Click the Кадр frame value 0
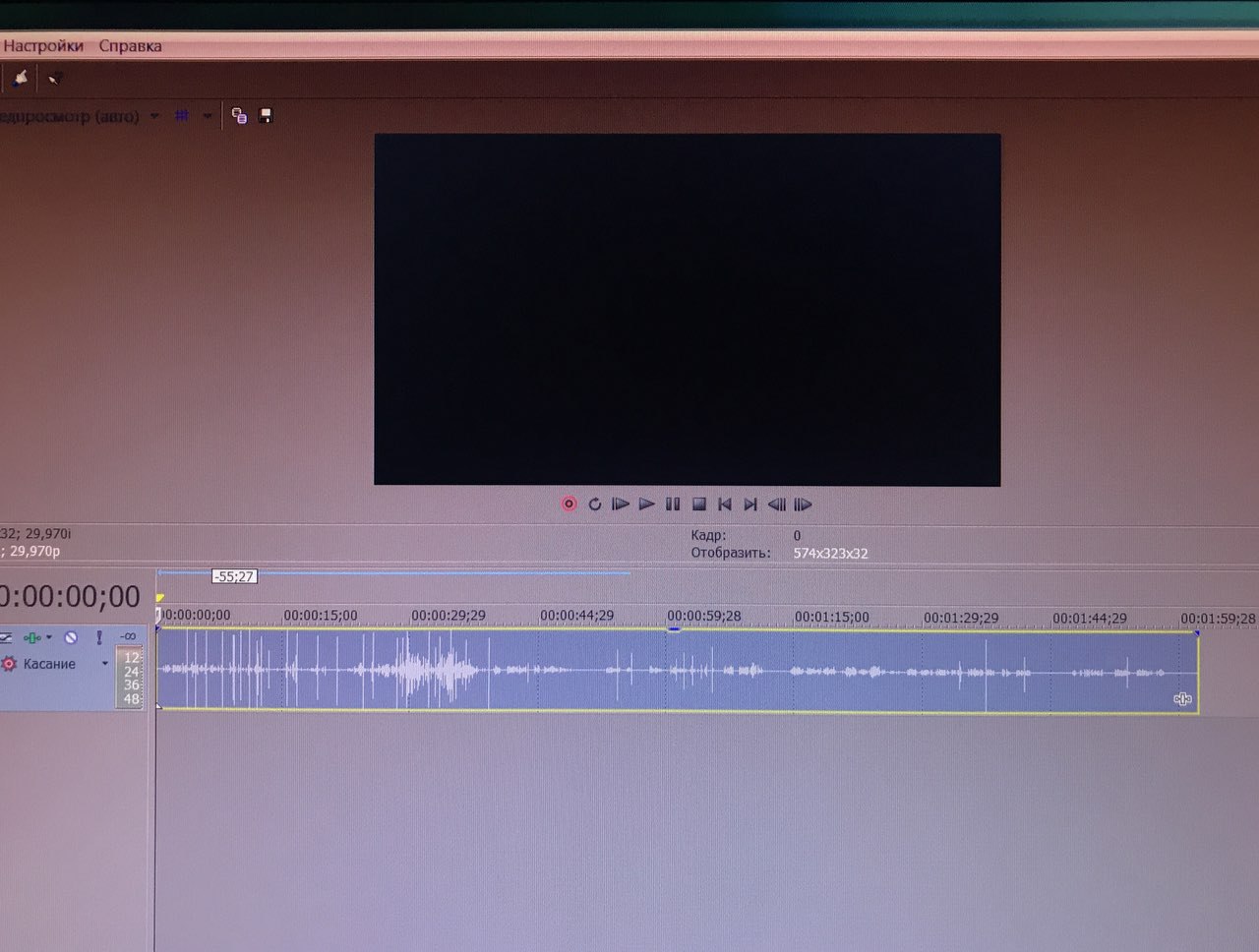 pos(798,536)
